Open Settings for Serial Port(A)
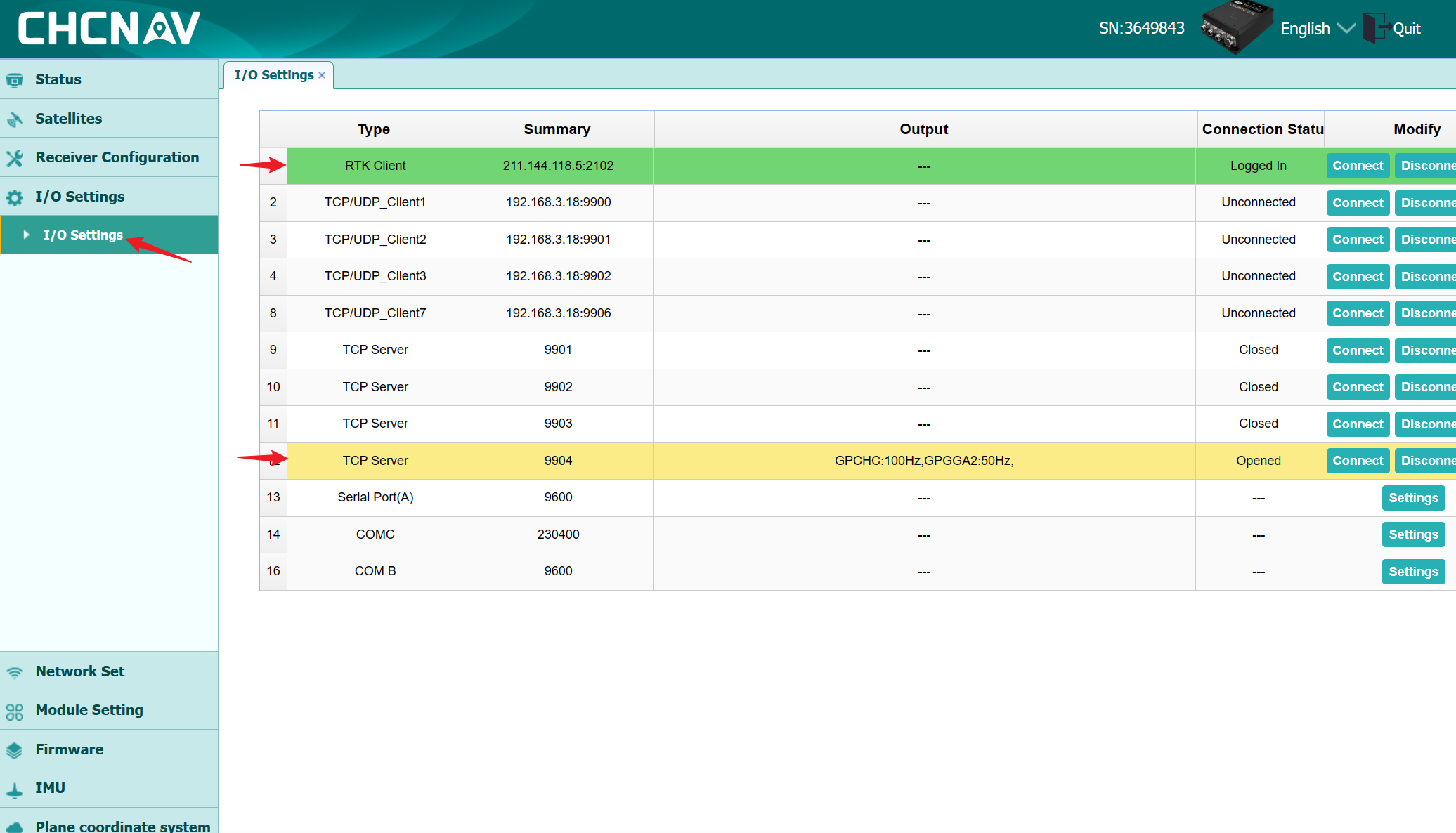 click(x=1413, y=498)
